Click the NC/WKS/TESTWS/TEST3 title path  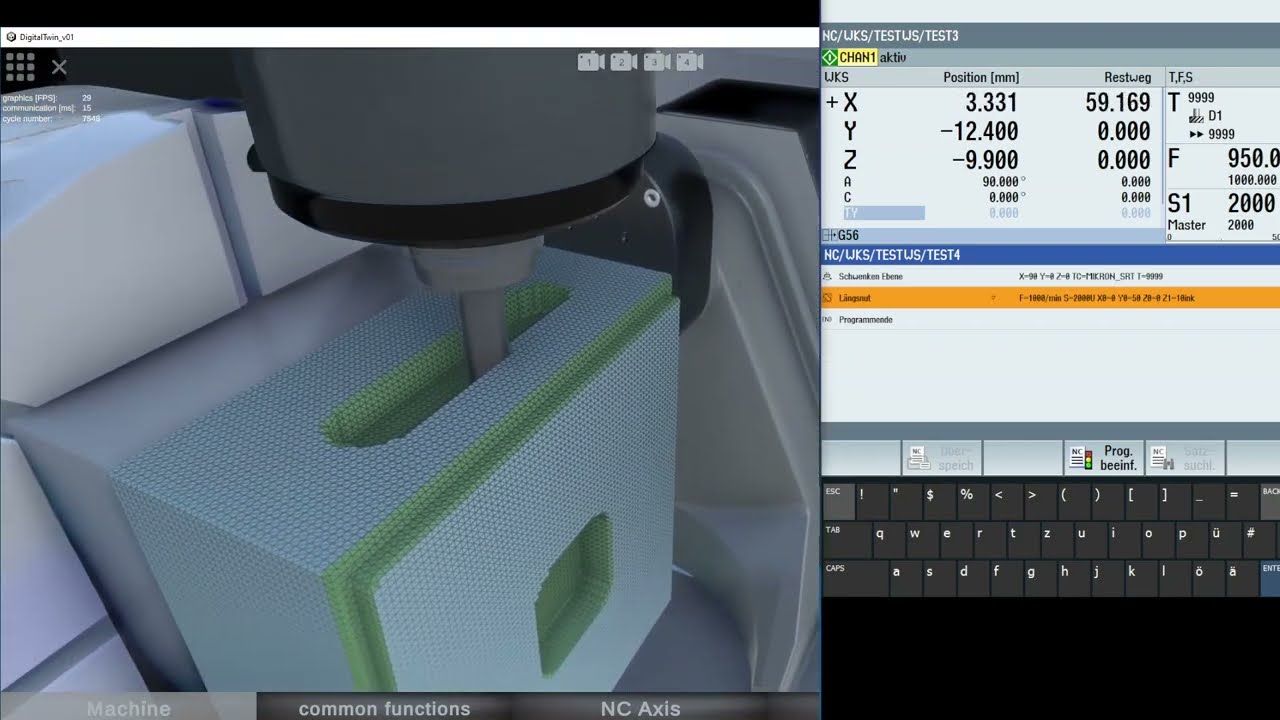(x=890, y=36)
